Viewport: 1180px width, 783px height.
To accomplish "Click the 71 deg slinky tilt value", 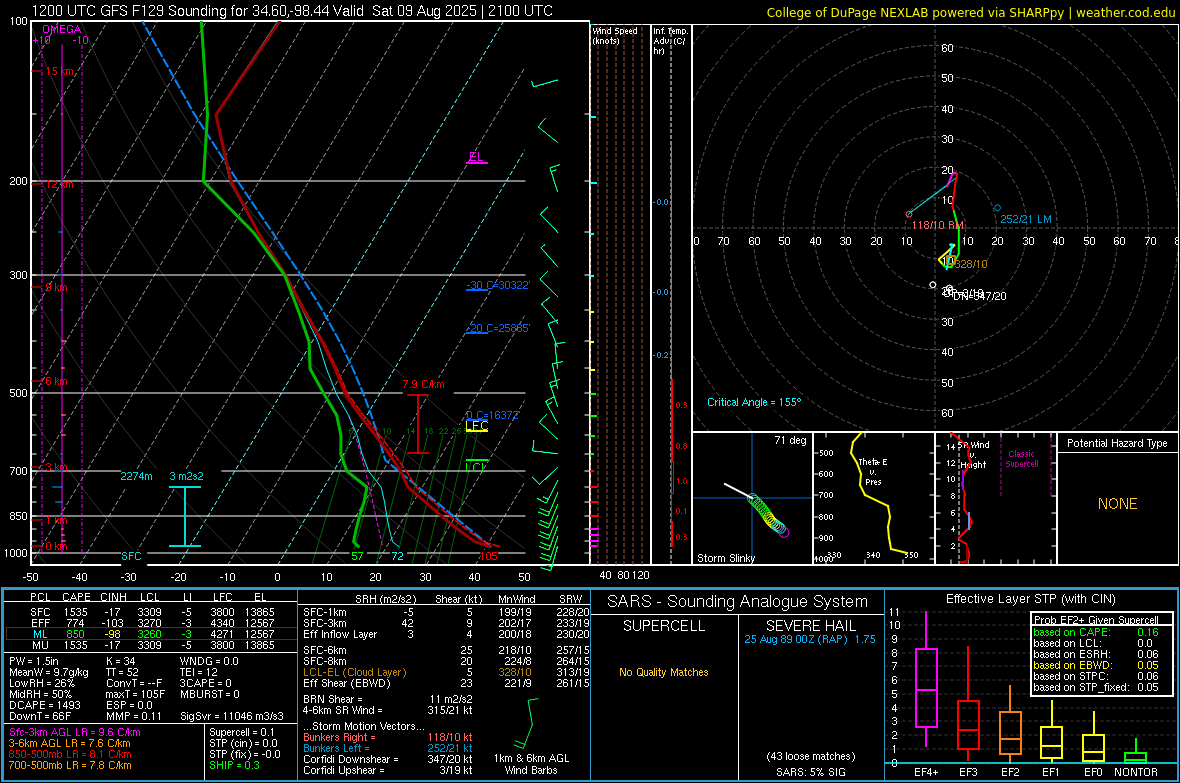I will [x=790, y=440].
